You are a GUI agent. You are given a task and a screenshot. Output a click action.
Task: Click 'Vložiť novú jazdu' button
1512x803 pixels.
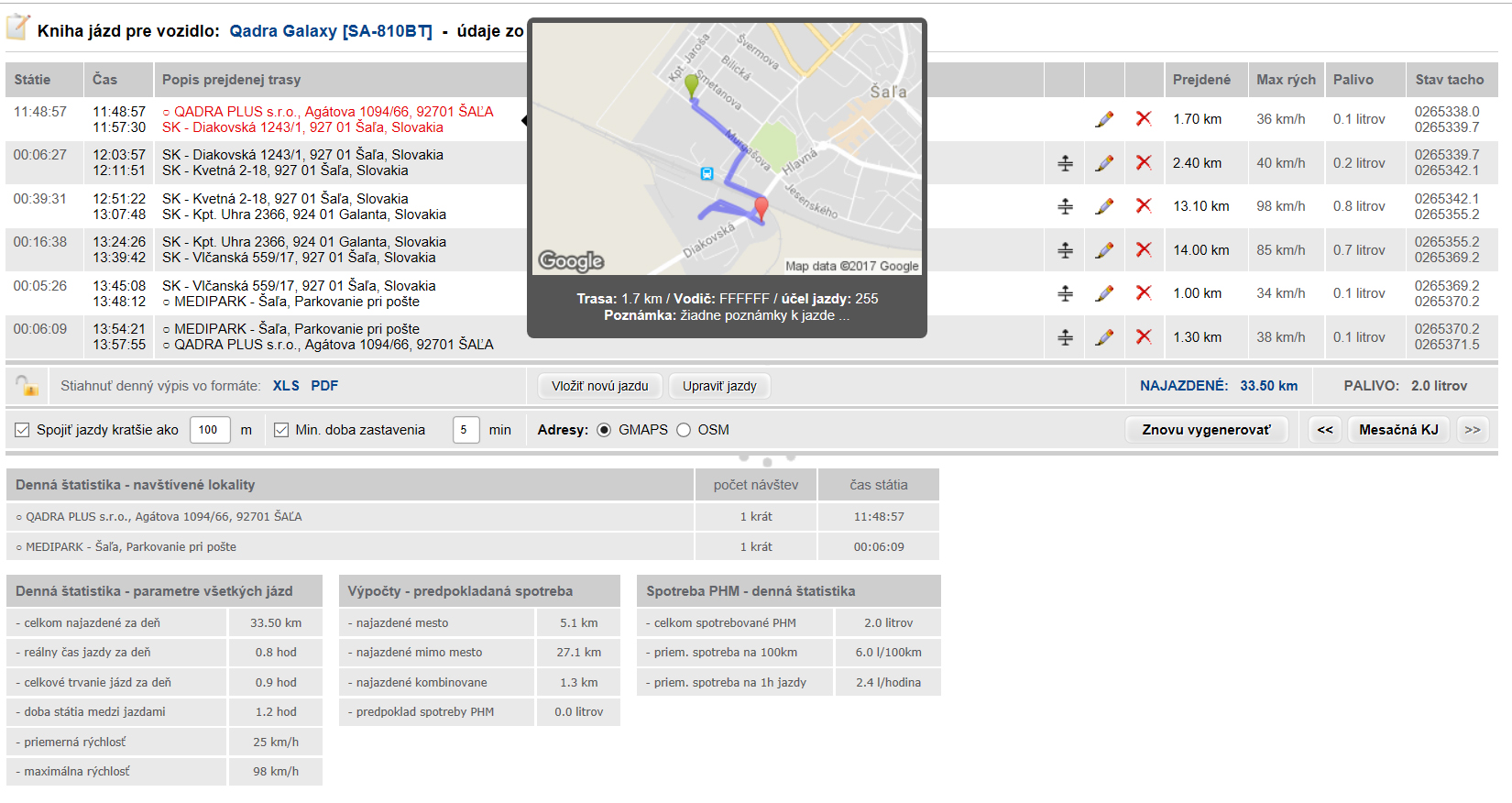coord(600,386)
